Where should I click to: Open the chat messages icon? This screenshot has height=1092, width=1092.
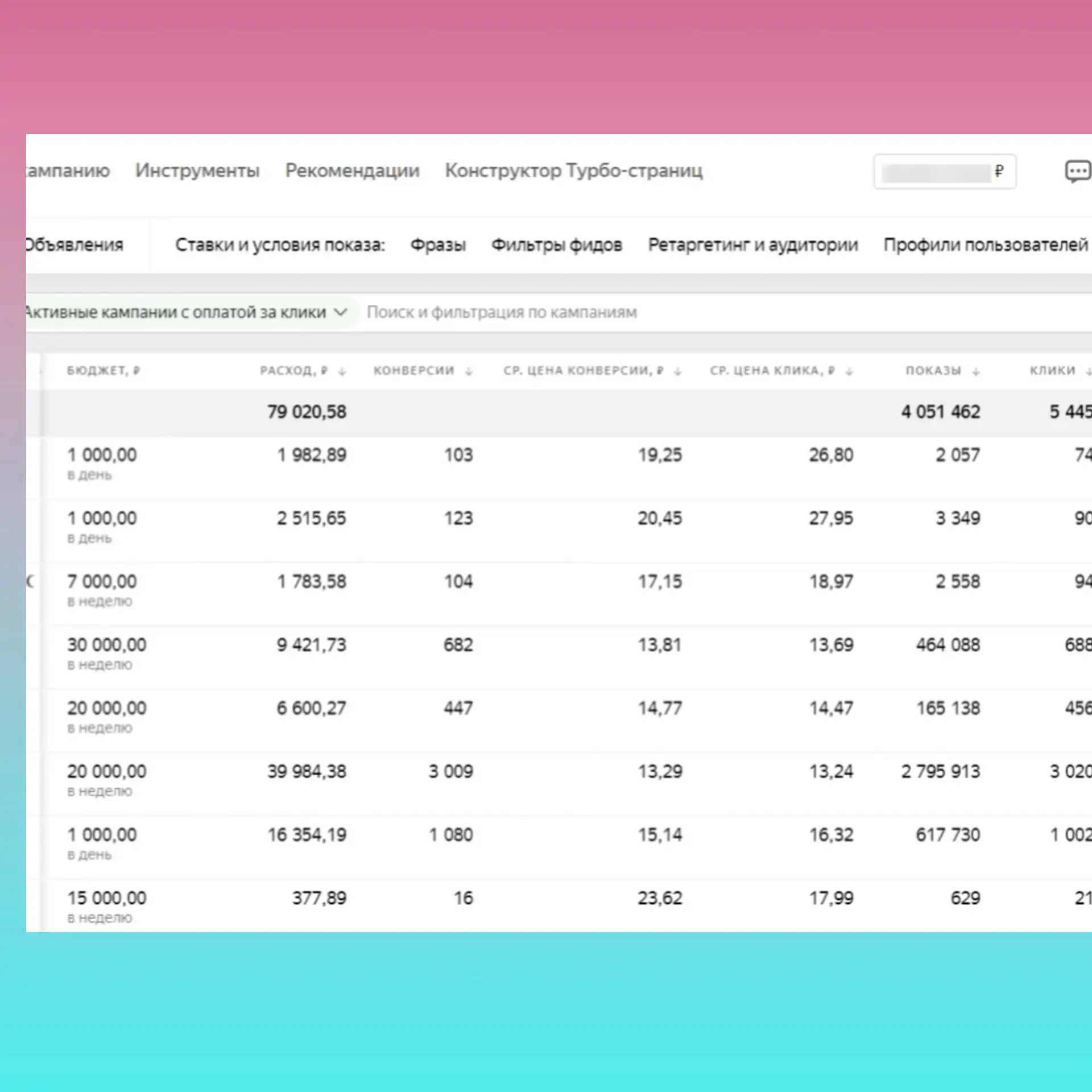pyautogui.click(x=1078, y=171)
